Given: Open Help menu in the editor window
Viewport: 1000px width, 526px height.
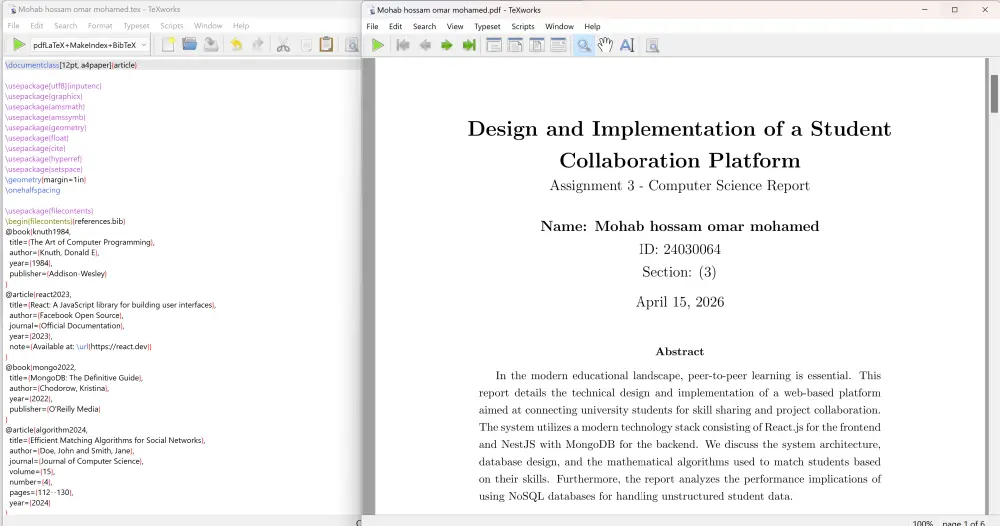Looking at the screenshot, I should 241,26.
